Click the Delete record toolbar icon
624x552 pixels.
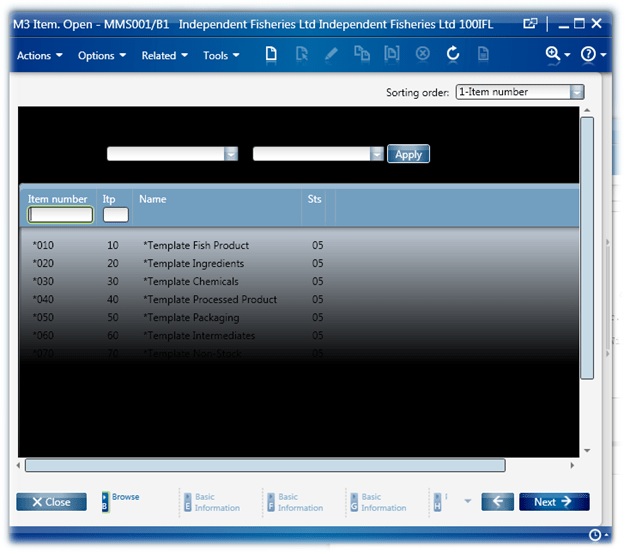tap(423, 55)
